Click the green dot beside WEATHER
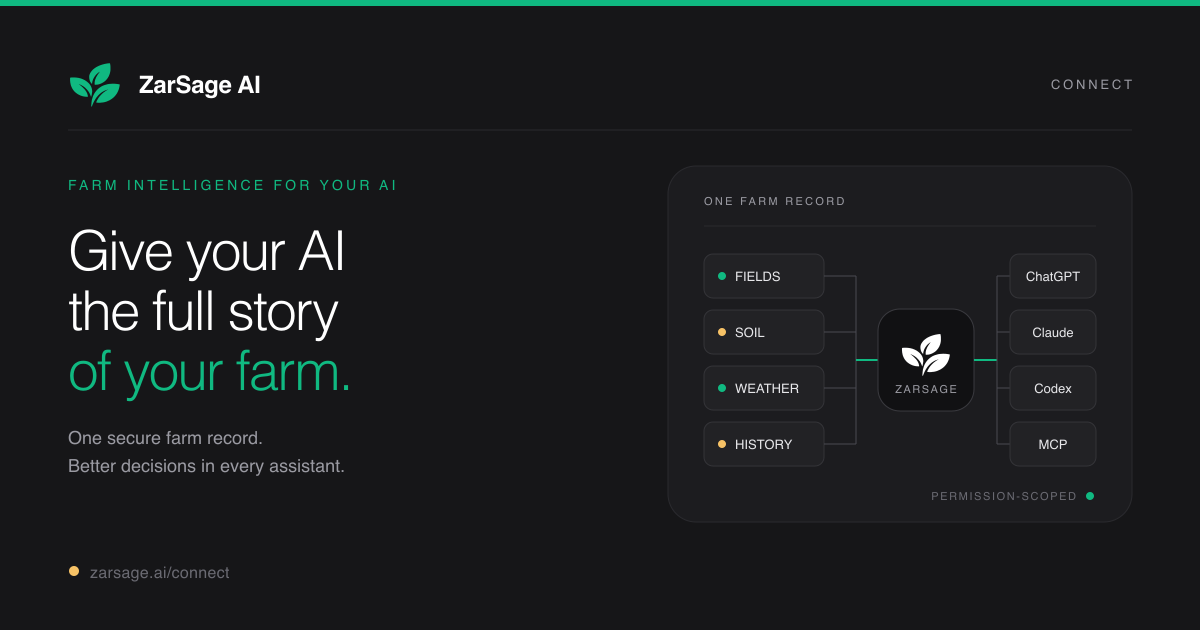The width and height of the screenshot is (1200, 630). coord(722,388)
